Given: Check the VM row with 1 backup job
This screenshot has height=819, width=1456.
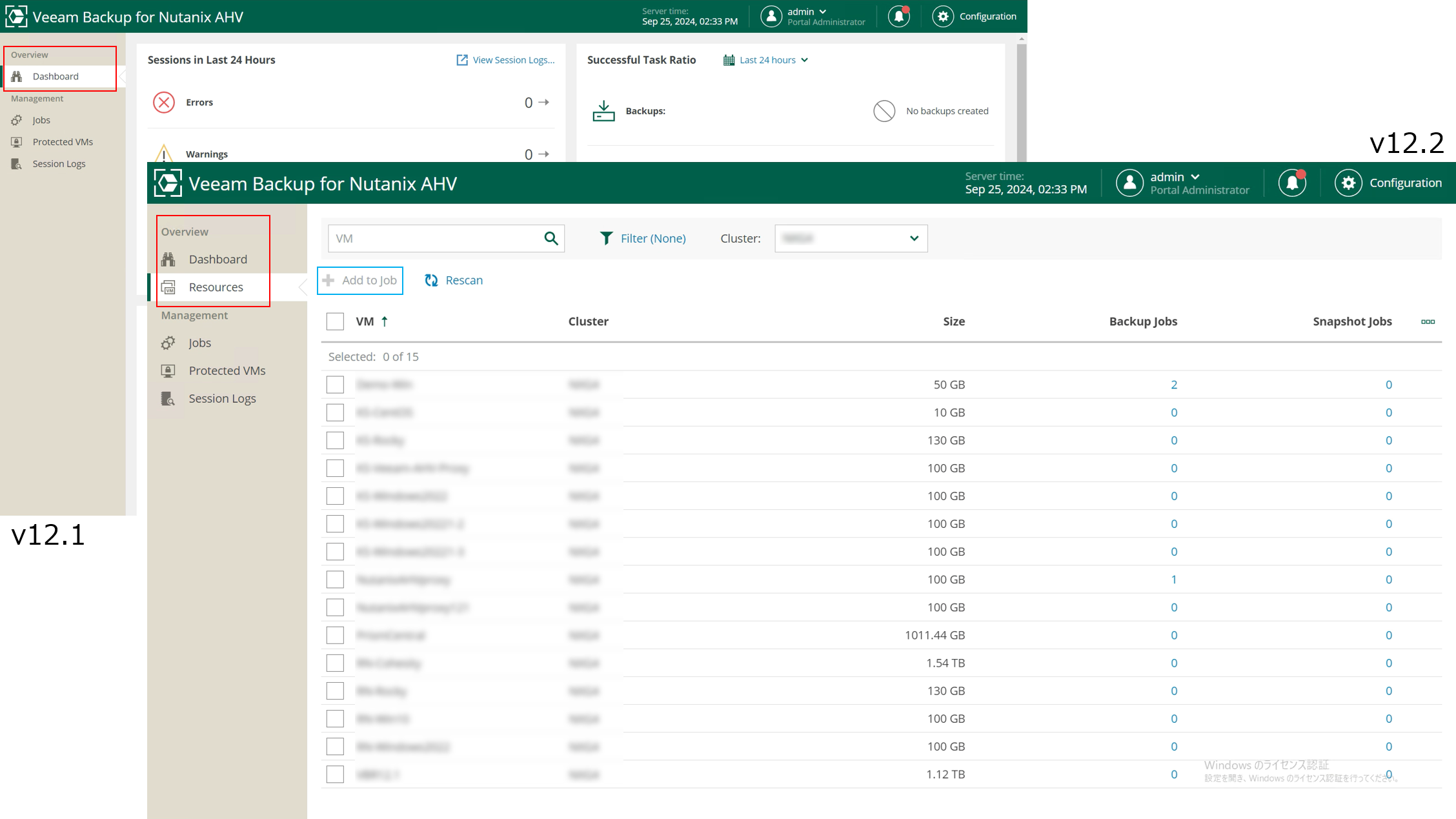Looking at the screenshot, I should click(335, 580).
